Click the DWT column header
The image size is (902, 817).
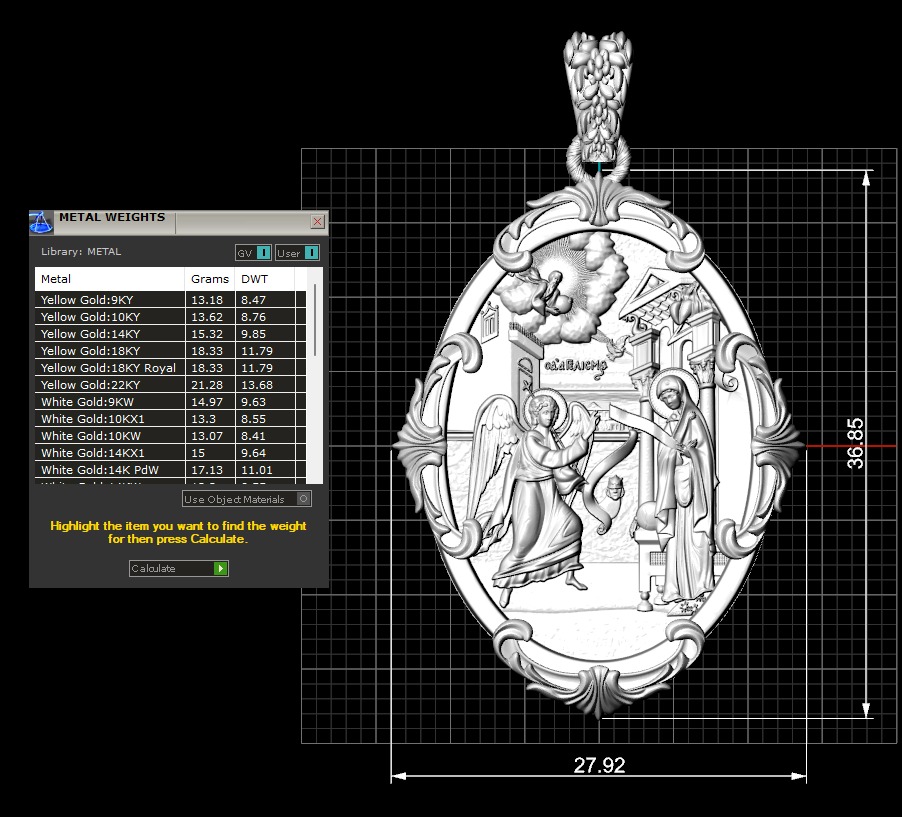point(265,279)
